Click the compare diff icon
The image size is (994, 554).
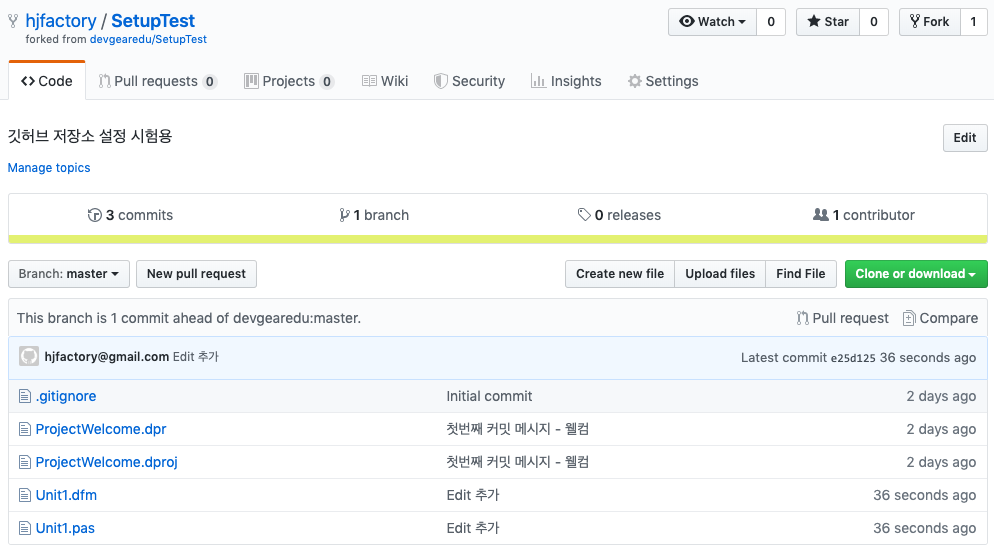point(908,318)
